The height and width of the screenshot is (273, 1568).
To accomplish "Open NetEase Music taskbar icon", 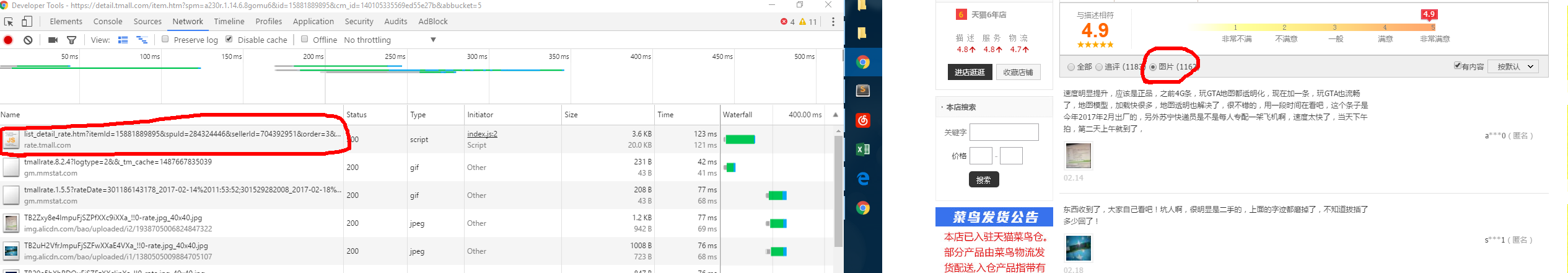I will pos(863,120).
